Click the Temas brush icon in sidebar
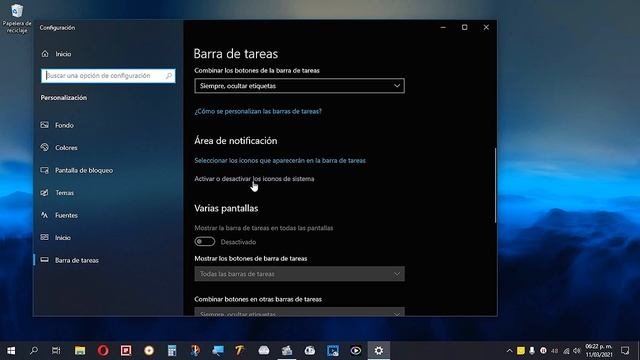Screen dimensions: 640x360 click(44, 192)
